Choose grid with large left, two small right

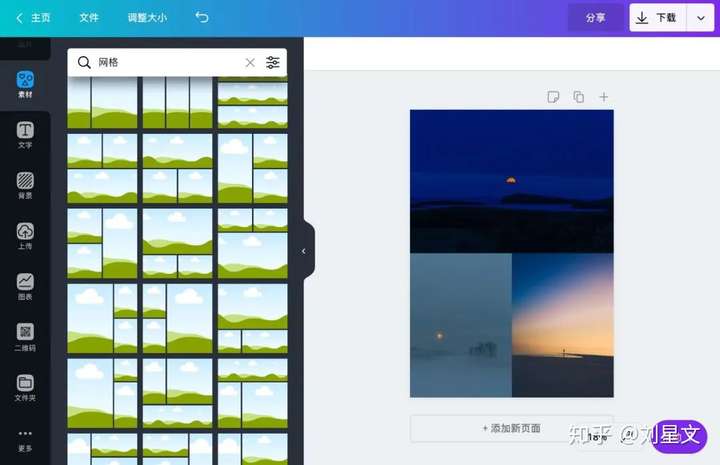102,318
